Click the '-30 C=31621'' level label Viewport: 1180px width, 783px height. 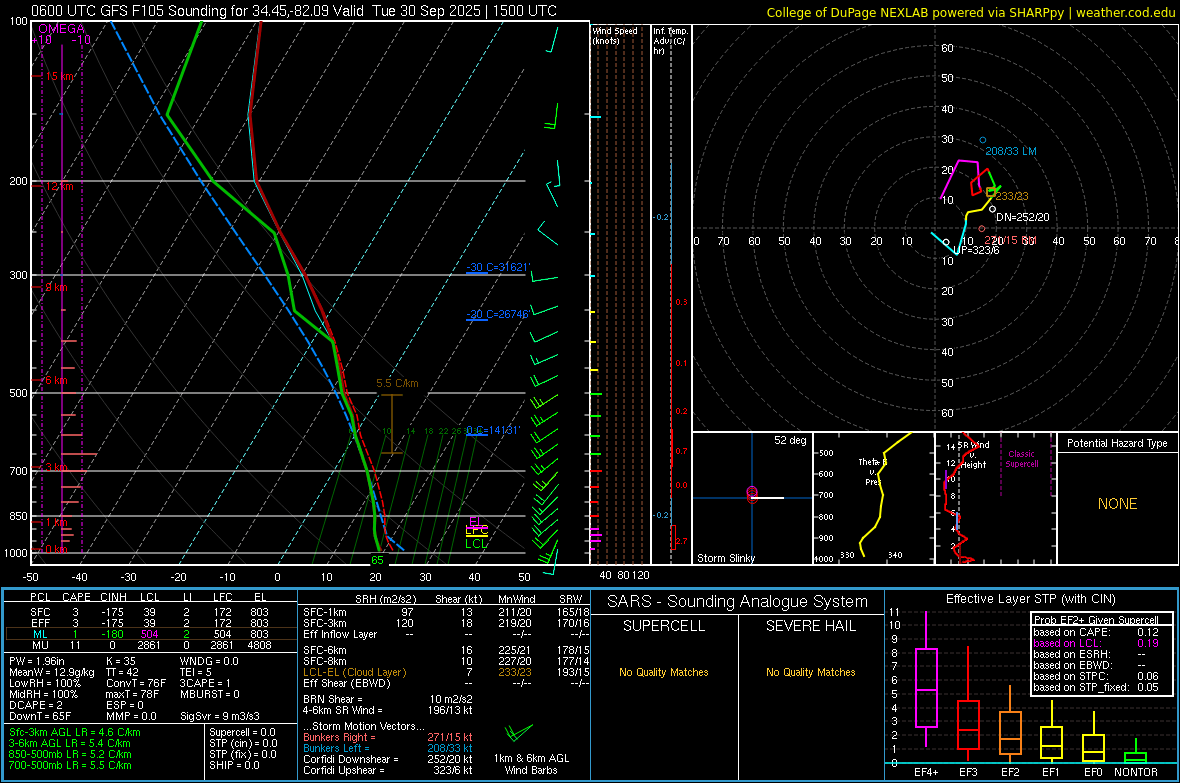498,267
